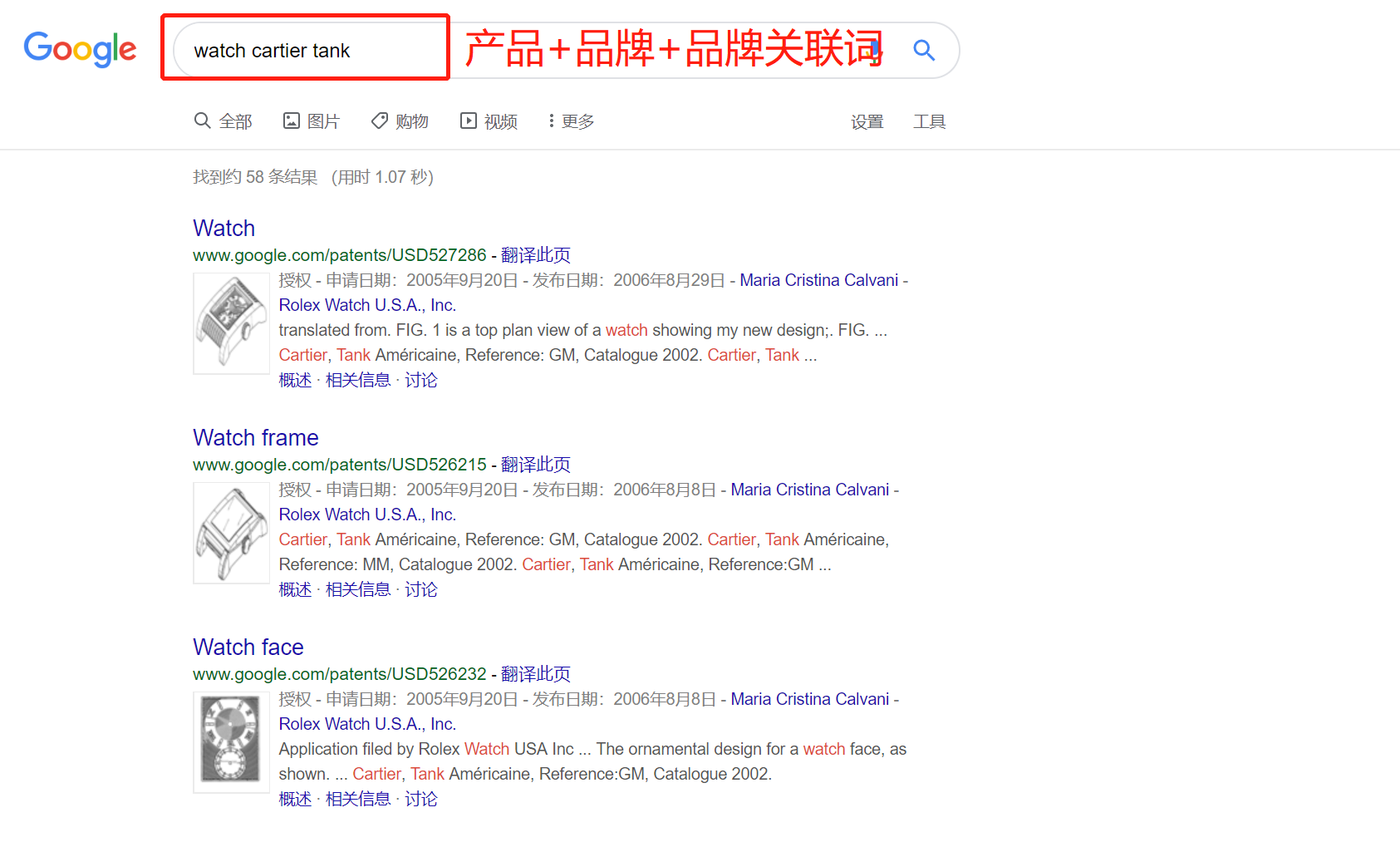Click Maria Cristina Calvani in Watch face result
The height and width of the screenshot is (842, 1400).
(x=809, y=699)
